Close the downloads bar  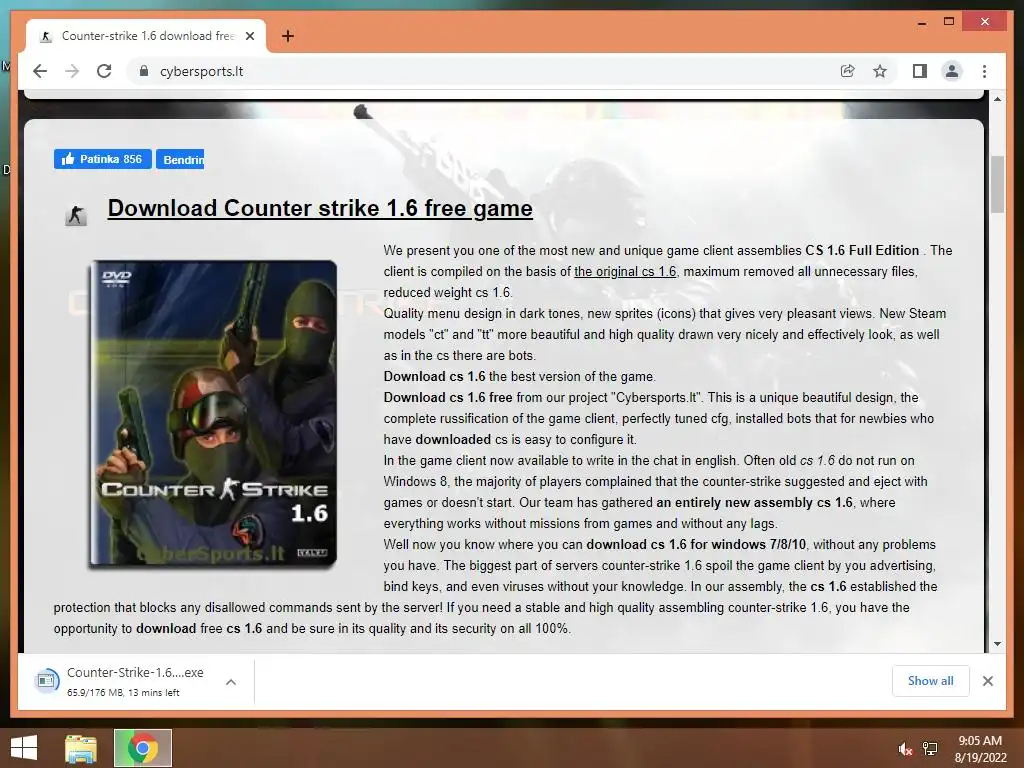987,680
